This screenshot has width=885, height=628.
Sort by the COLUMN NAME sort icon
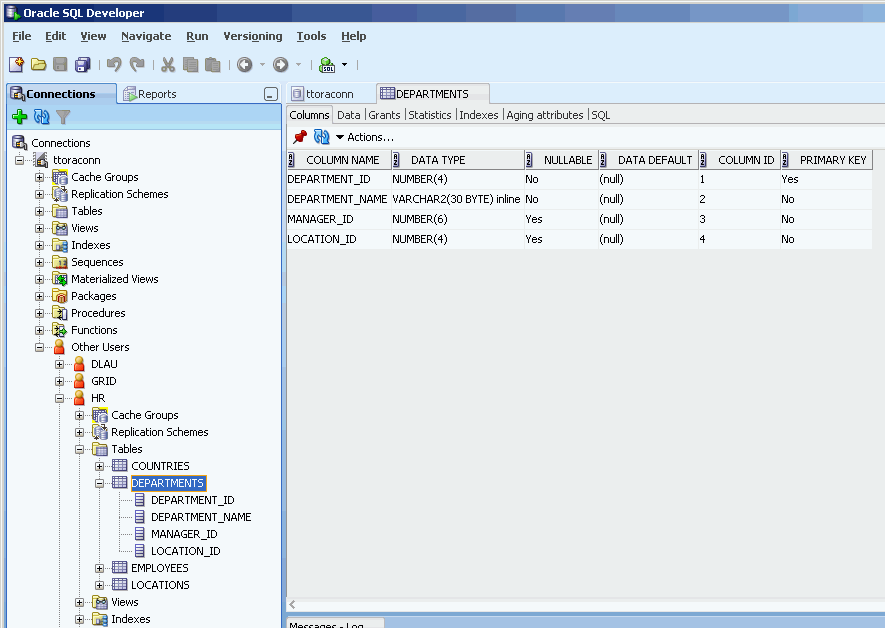pyautogui.click(x=291, y=160)
